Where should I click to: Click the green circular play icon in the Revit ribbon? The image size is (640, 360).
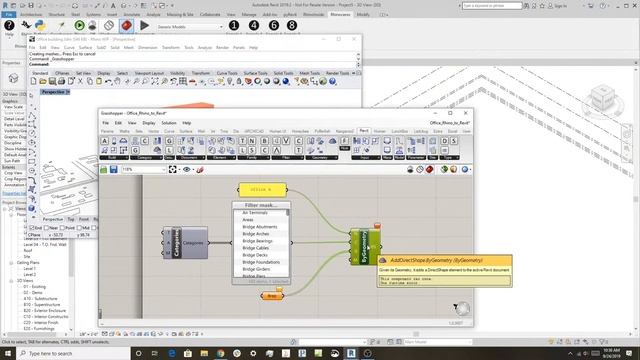click(79, 25)
